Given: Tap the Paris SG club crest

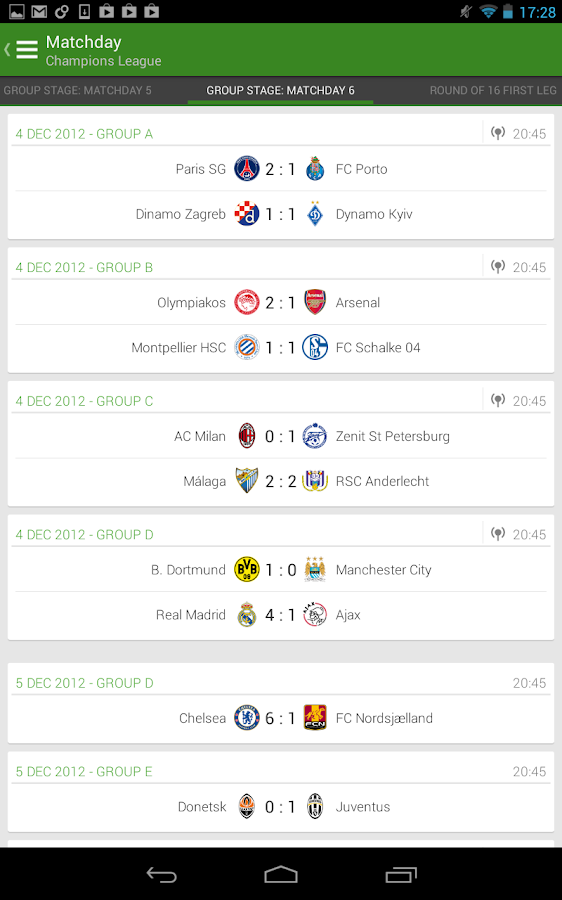Looking at the screenshot, I should point(247,169).
